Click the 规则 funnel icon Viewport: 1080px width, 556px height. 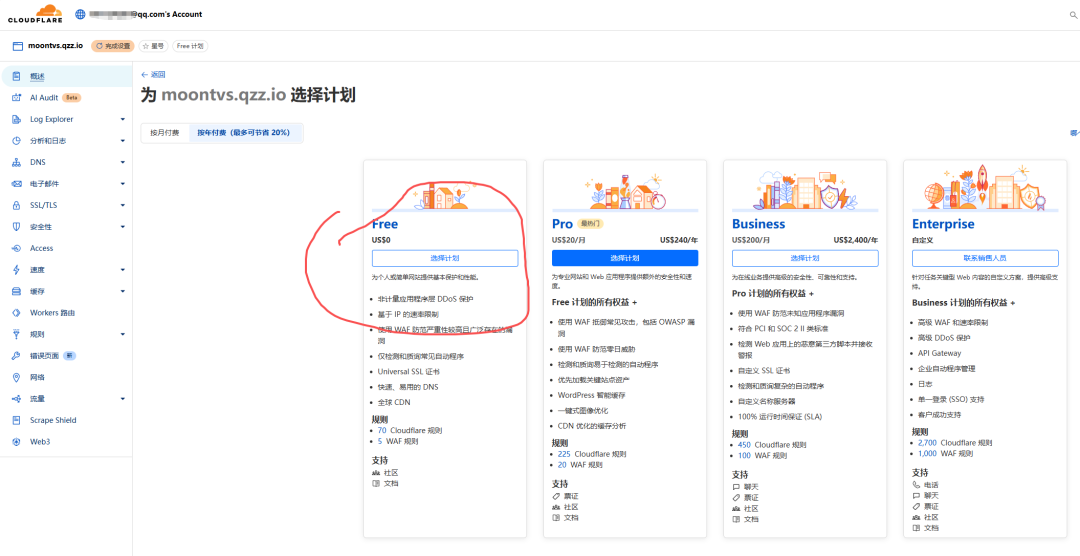pos(16,334)
